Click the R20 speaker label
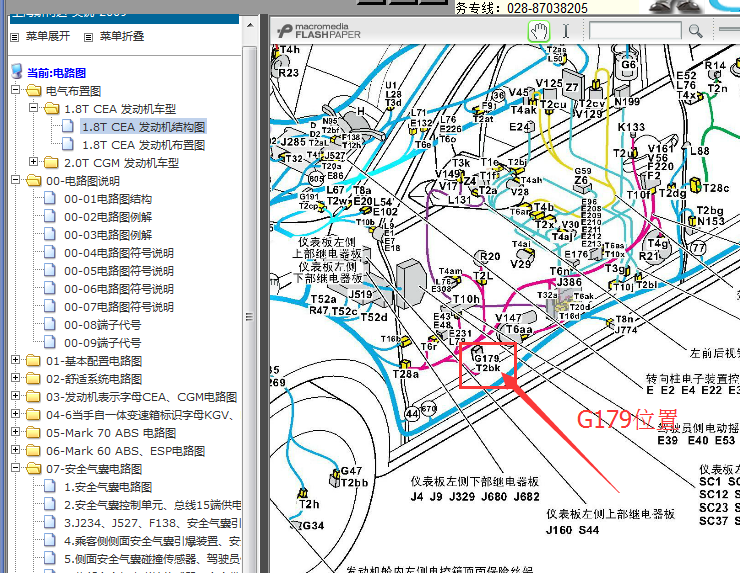 click(x=490, y=256)
